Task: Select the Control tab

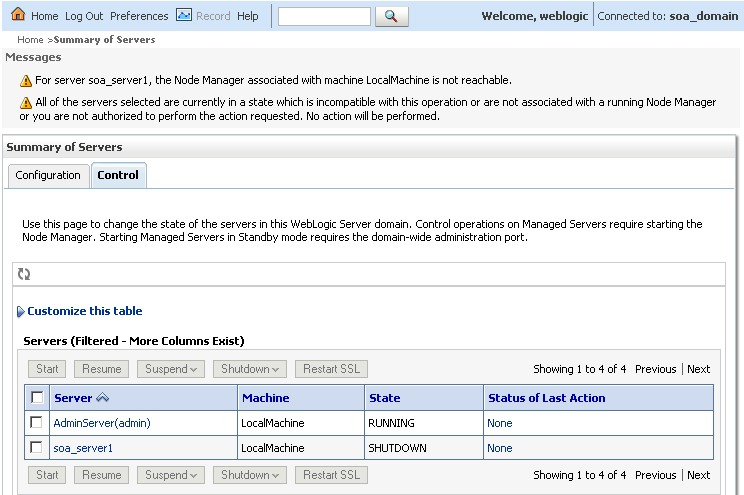Action: coord(118,175)
